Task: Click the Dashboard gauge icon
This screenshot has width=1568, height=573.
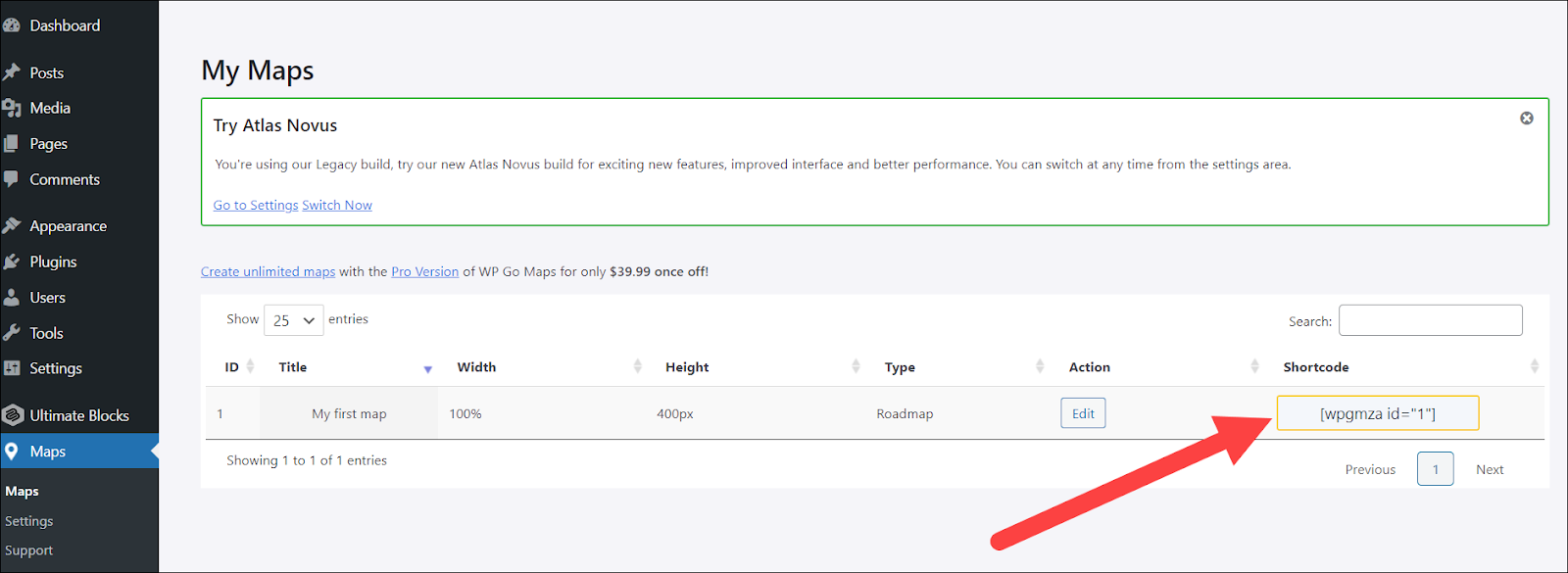Action: coord(12,25)
